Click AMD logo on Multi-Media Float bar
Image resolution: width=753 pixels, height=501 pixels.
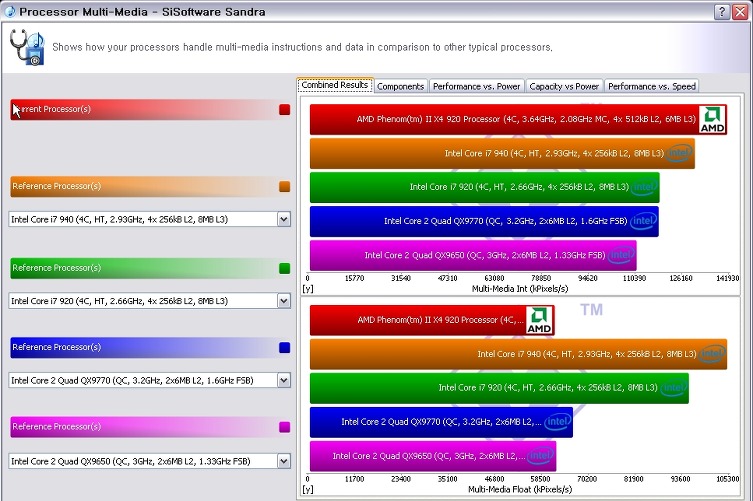[539, 320]
